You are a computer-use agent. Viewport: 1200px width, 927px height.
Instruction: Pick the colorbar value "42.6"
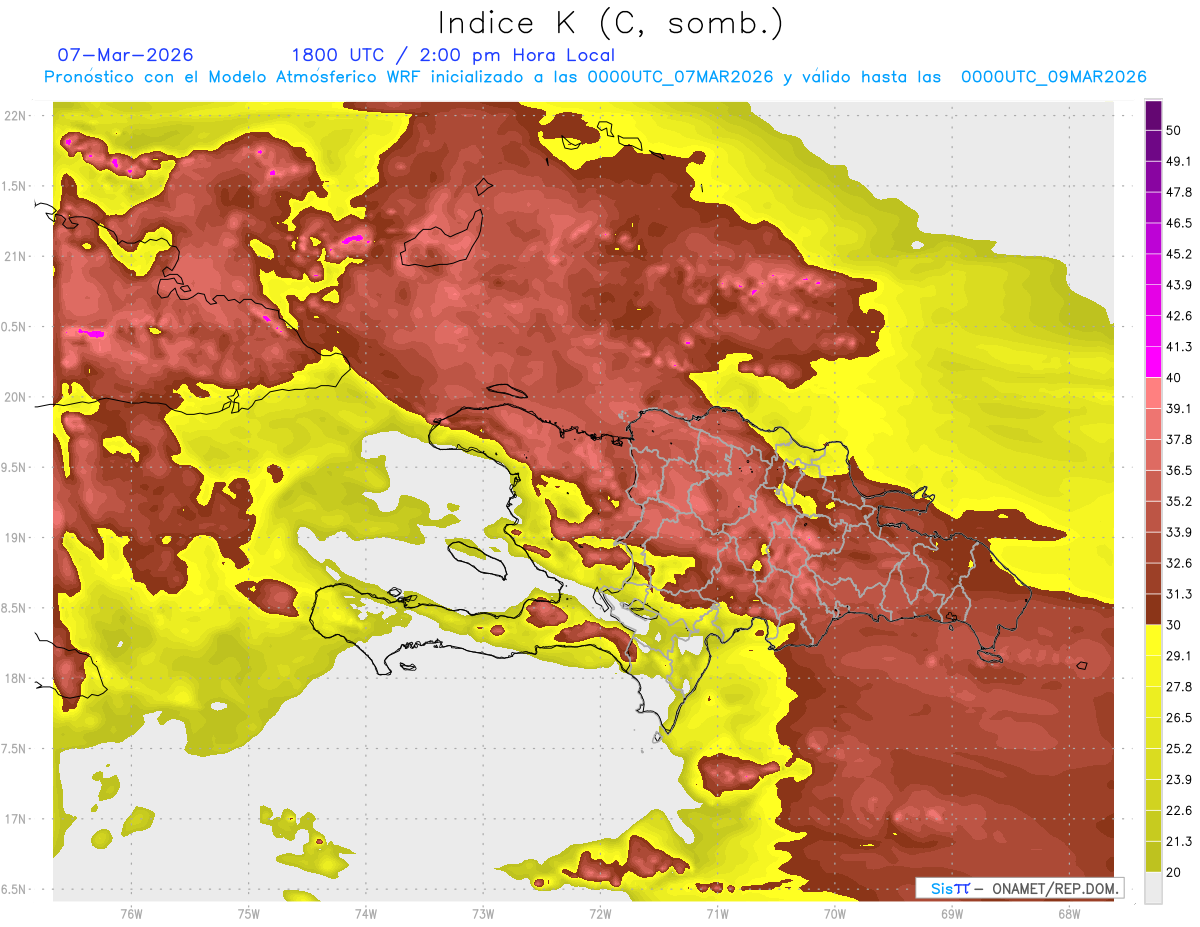click(x=1179, y=316)
